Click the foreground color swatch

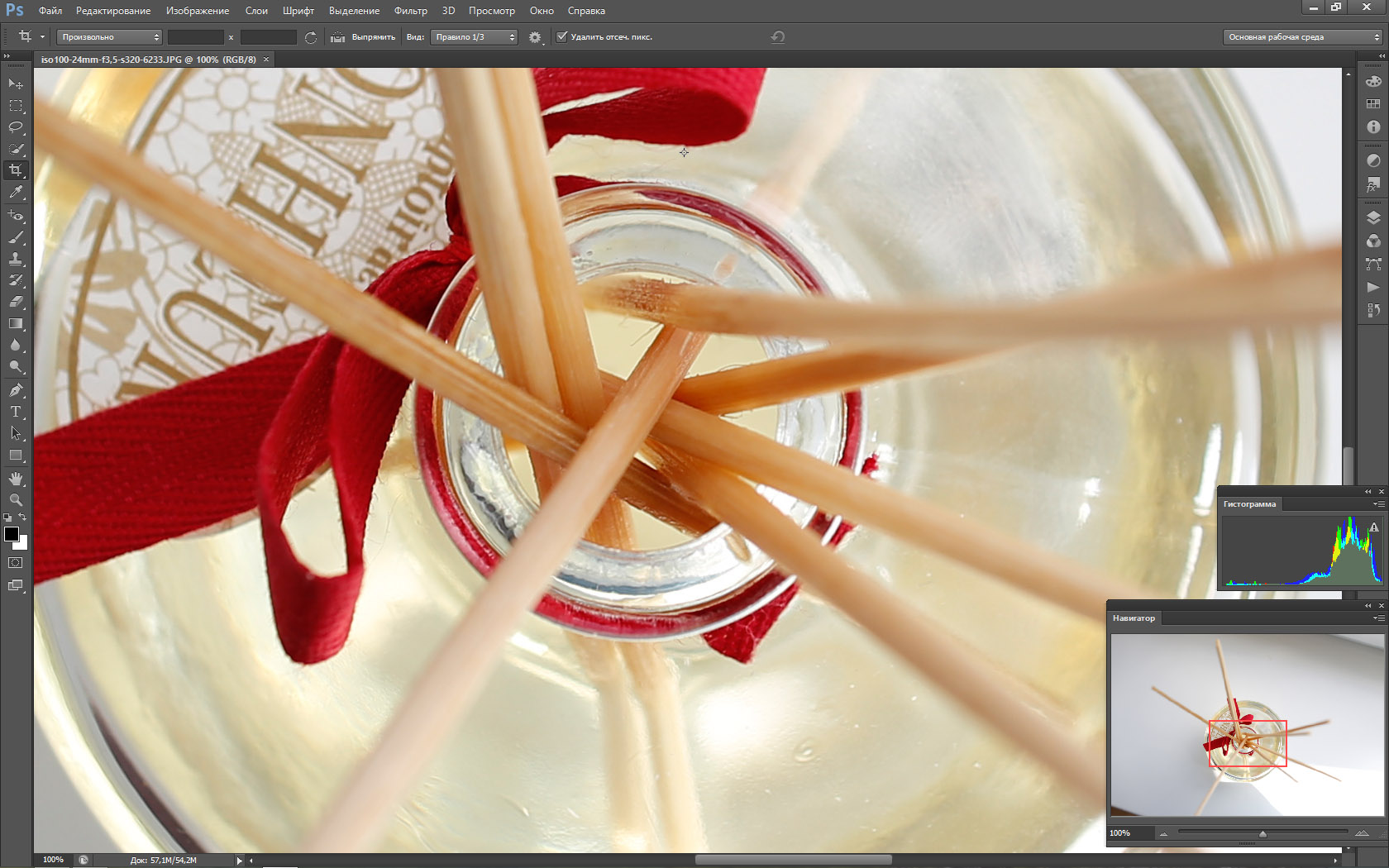(12, 534)
